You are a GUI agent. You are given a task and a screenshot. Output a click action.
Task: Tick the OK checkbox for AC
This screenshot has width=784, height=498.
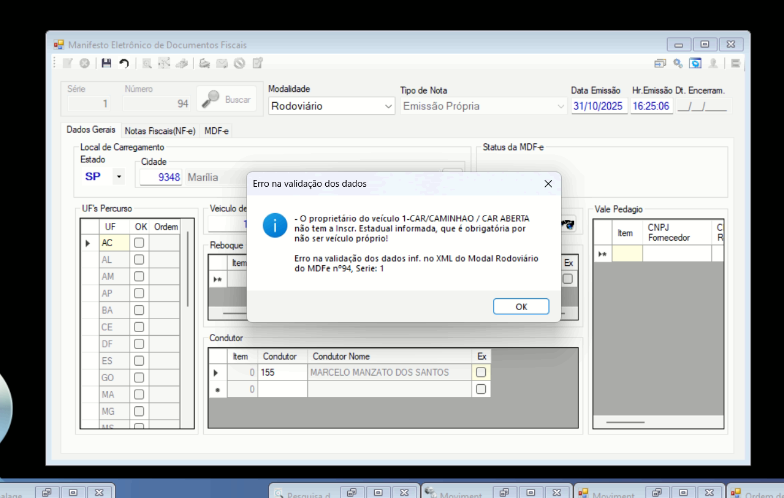tap(139, 242)
